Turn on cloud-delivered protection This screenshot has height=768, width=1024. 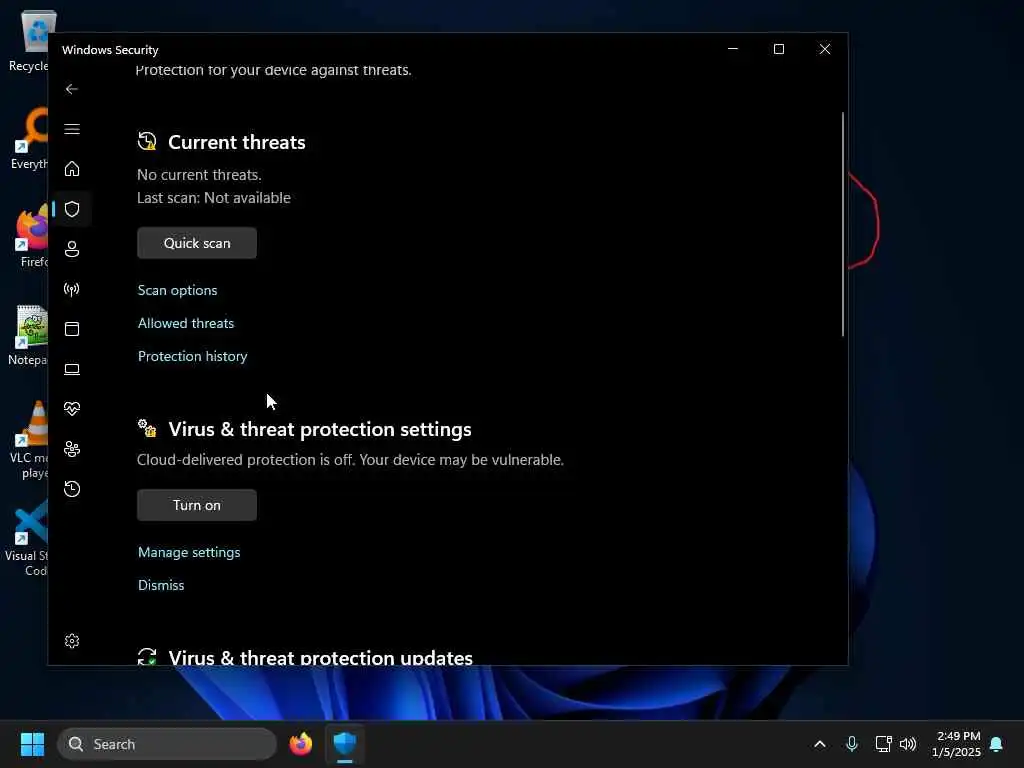tap(197, 505)
